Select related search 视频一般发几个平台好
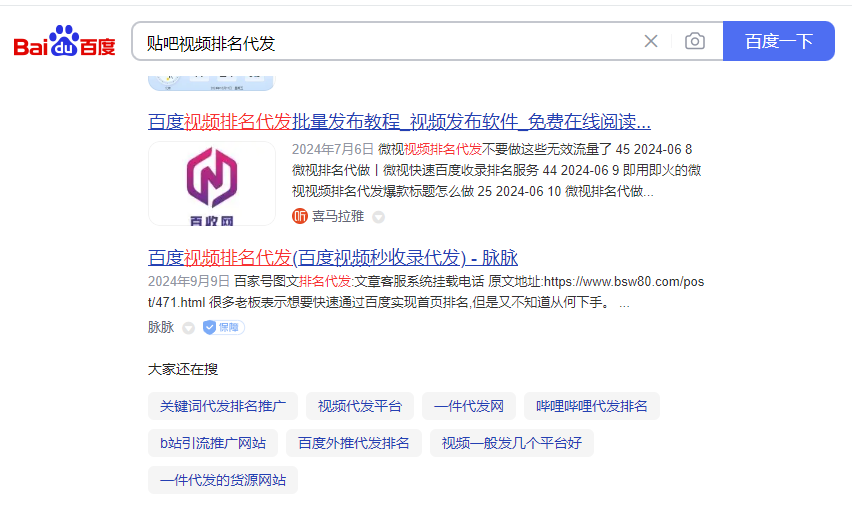This screenshot has height=506, width=852. tap(512, 443)
